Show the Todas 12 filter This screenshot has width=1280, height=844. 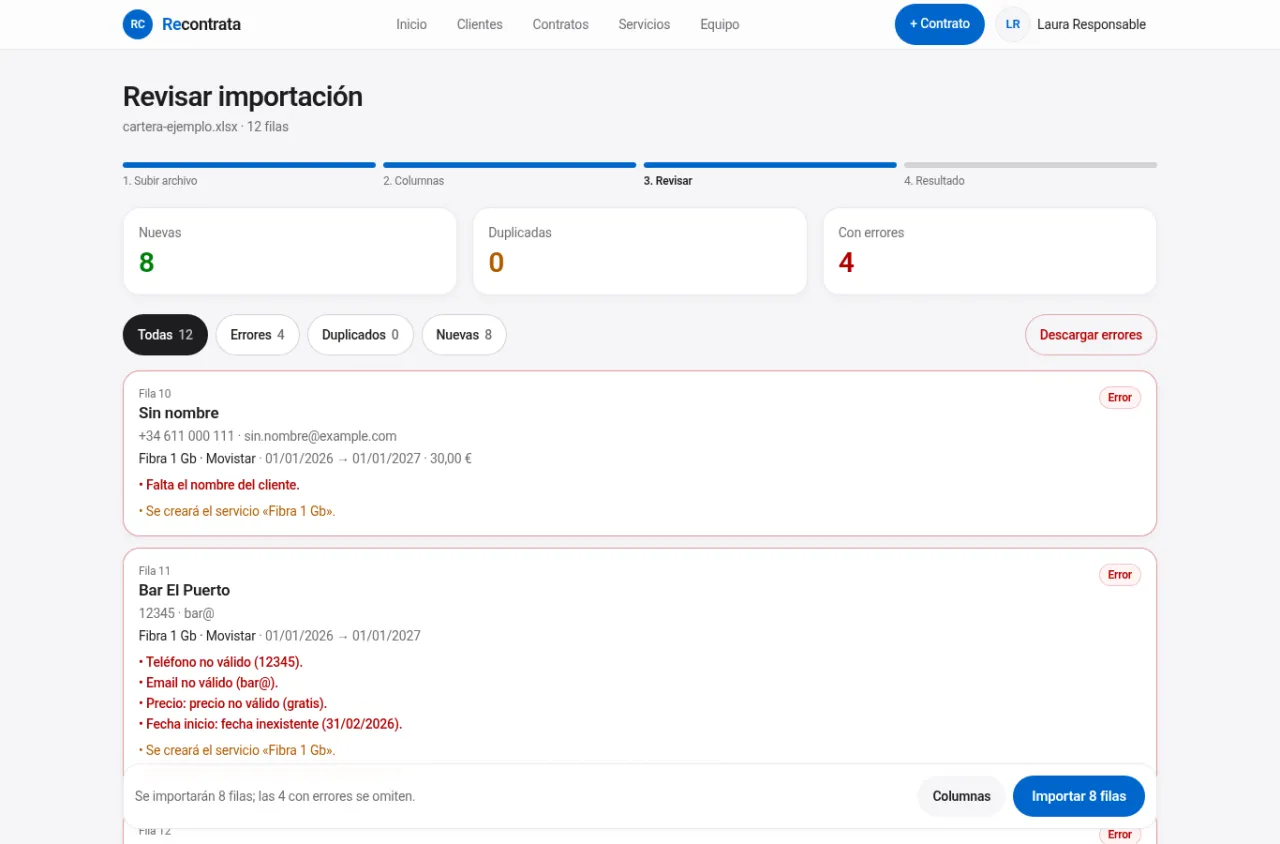(165, 335)
